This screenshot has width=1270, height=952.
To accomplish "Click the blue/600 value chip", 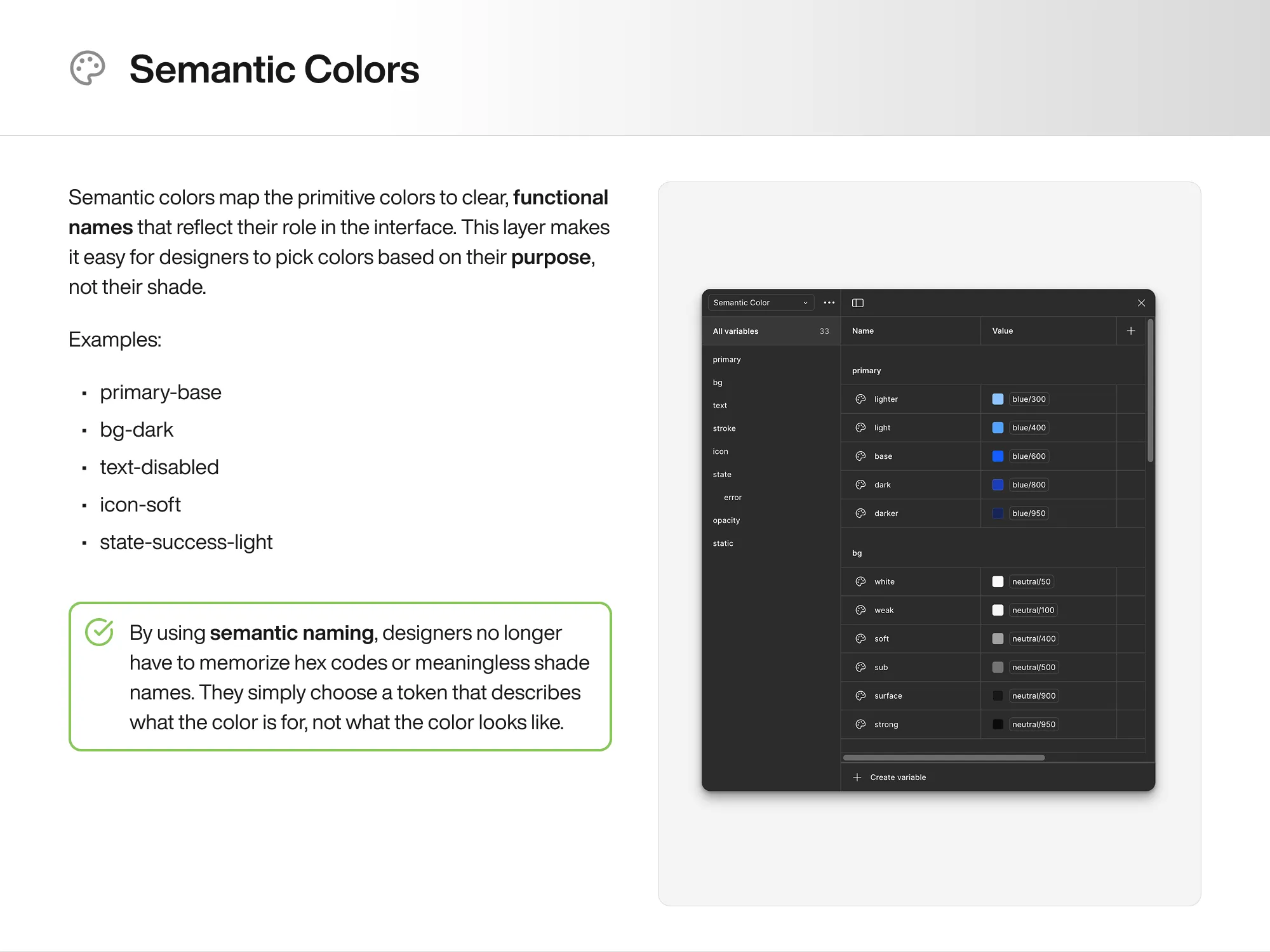I will click(x=1029, y=456).
